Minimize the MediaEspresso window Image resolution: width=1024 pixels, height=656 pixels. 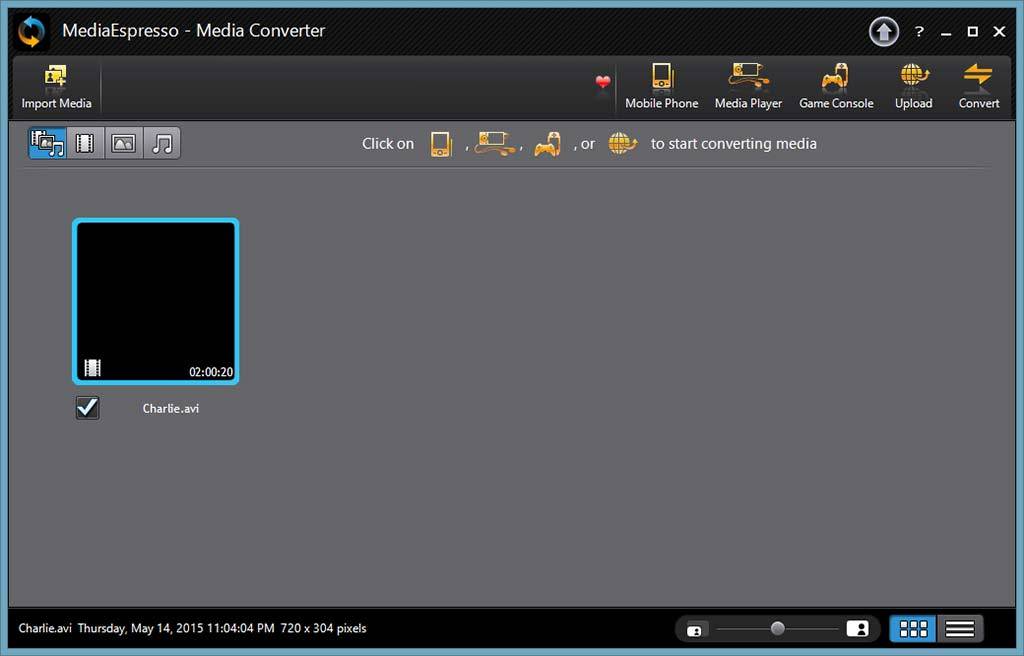(946, 32)
